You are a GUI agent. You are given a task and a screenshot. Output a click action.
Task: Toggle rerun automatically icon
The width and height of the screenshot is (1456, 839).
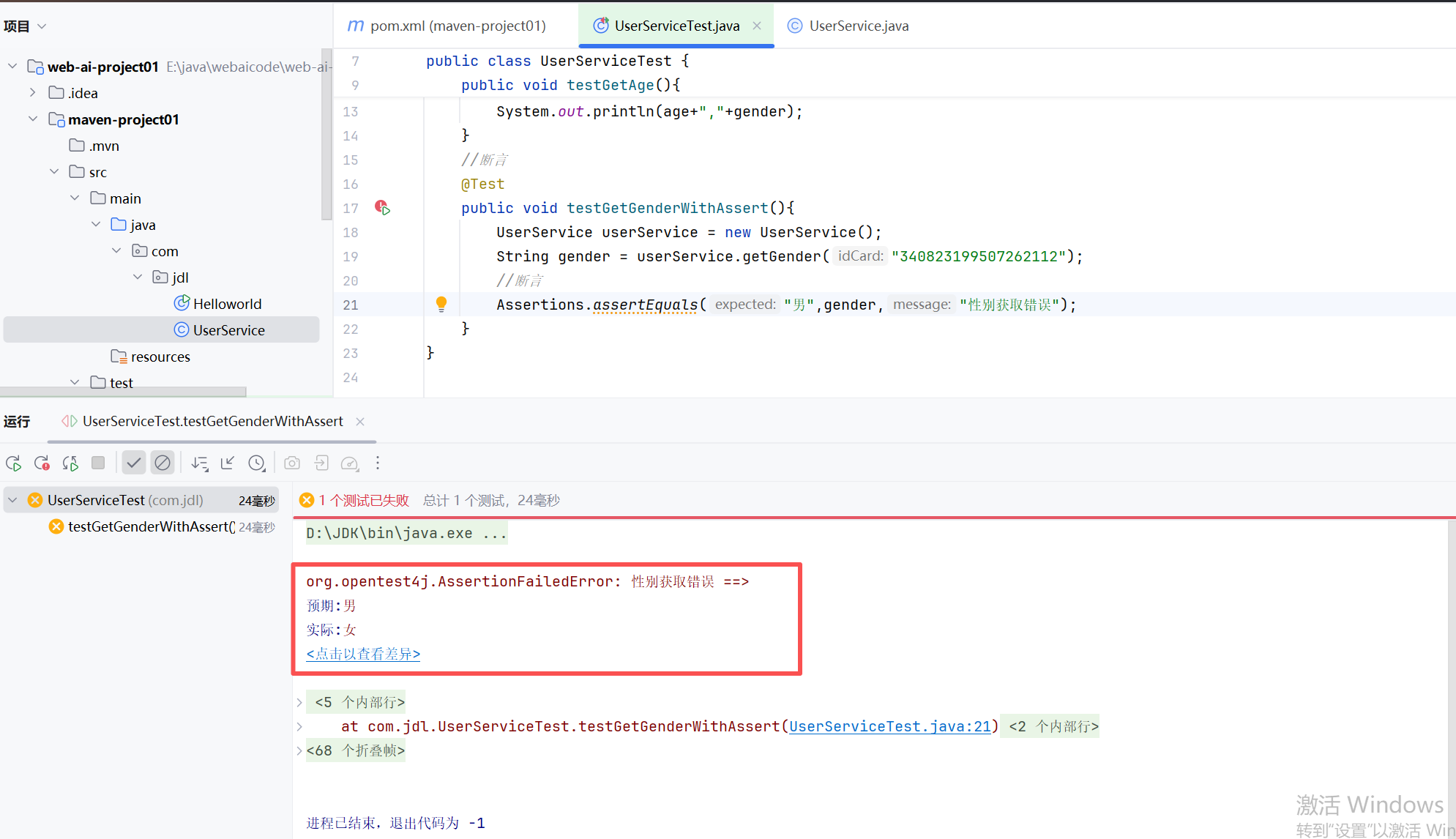point(70,463)
